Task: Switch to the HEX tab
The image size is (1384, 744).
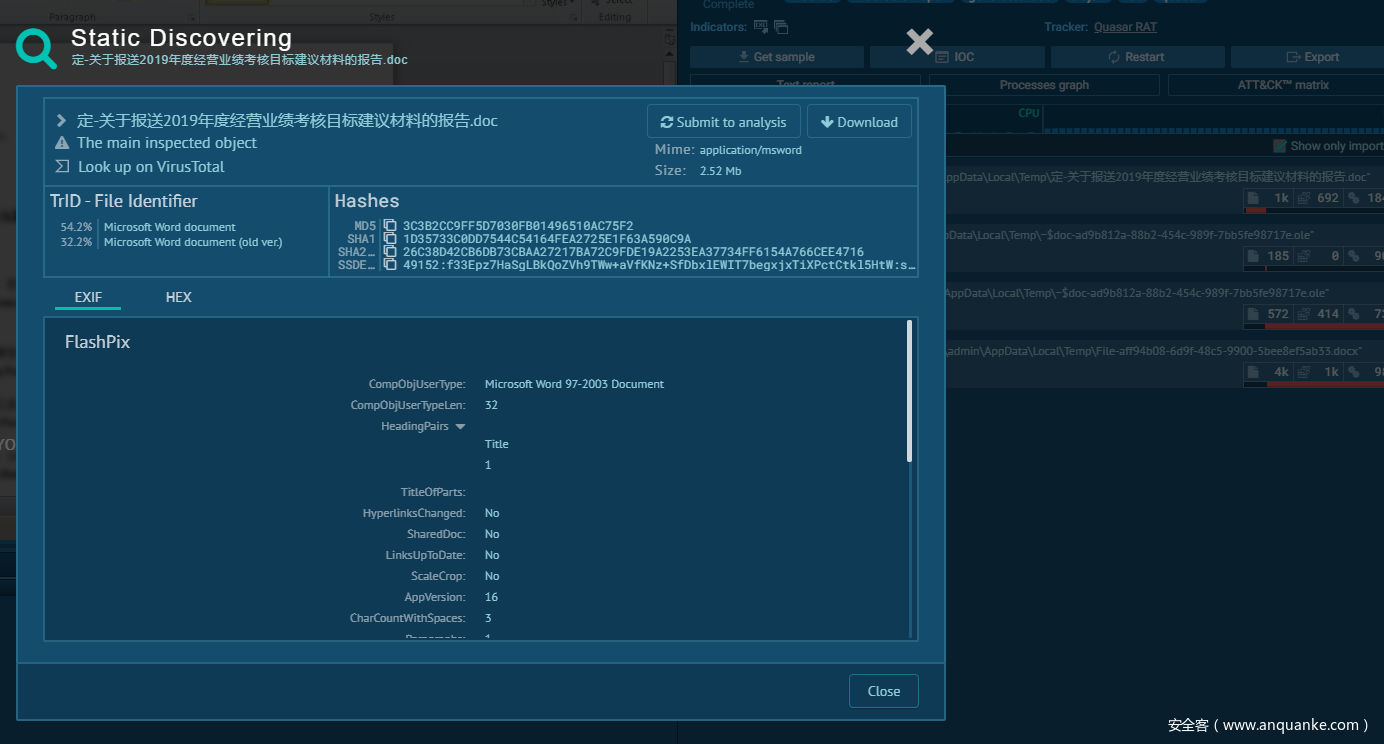Action: [178, 297]
